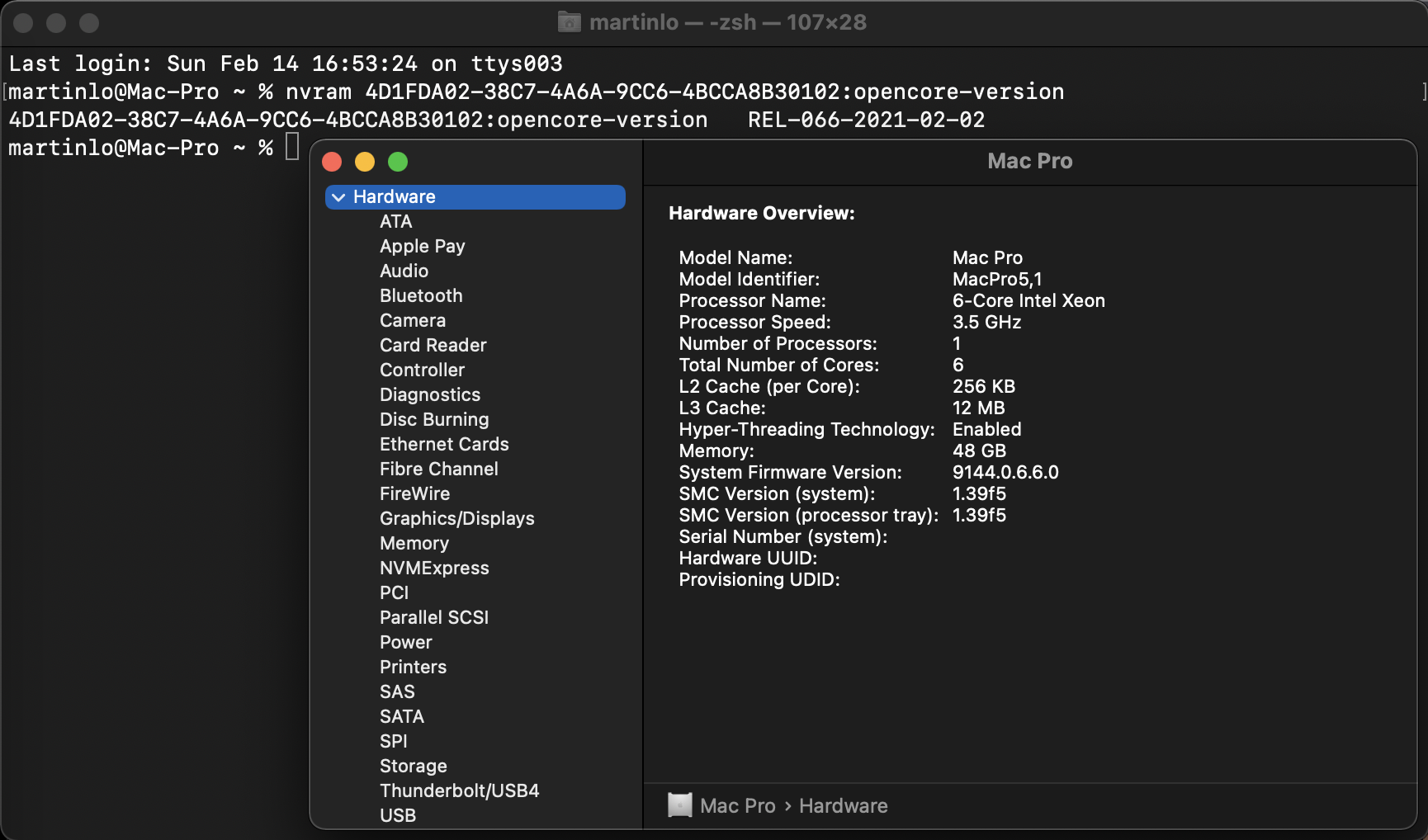
Task: Click SMC Version (system) 1.39f5 value
Action: pyautogui.click(x=979, y=494)
